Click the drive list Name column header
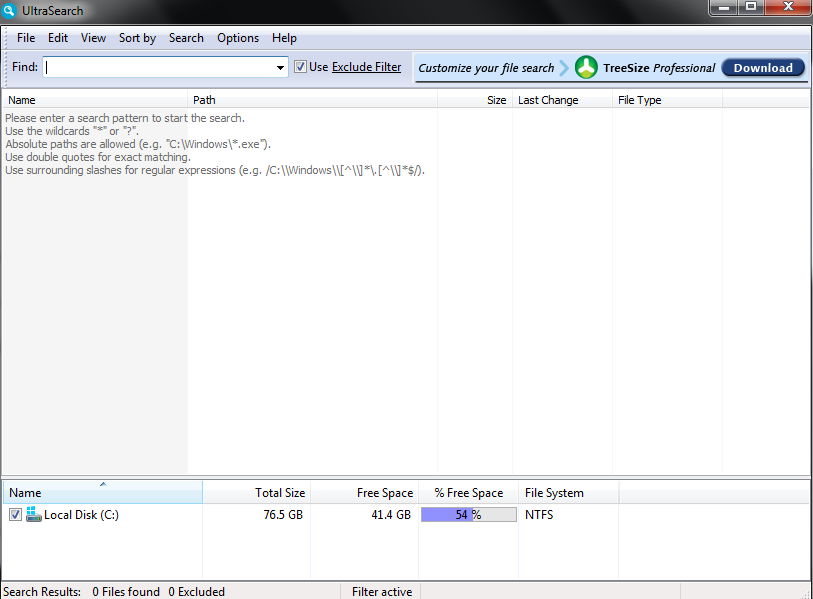This screenshot has width=813, height=599. (103, 492)
